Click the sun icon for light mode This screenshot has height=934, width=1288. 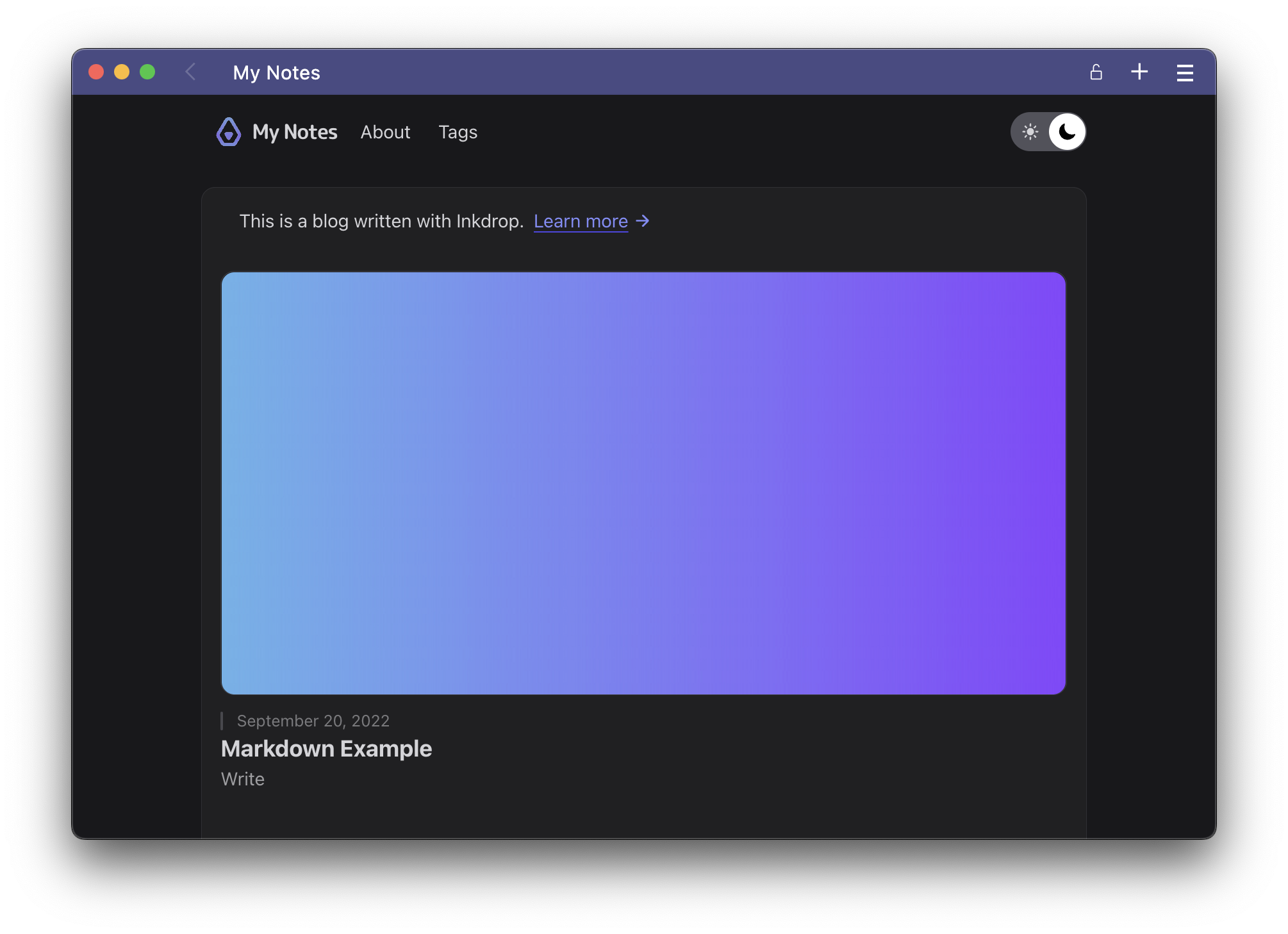(x=1030, y=132)
